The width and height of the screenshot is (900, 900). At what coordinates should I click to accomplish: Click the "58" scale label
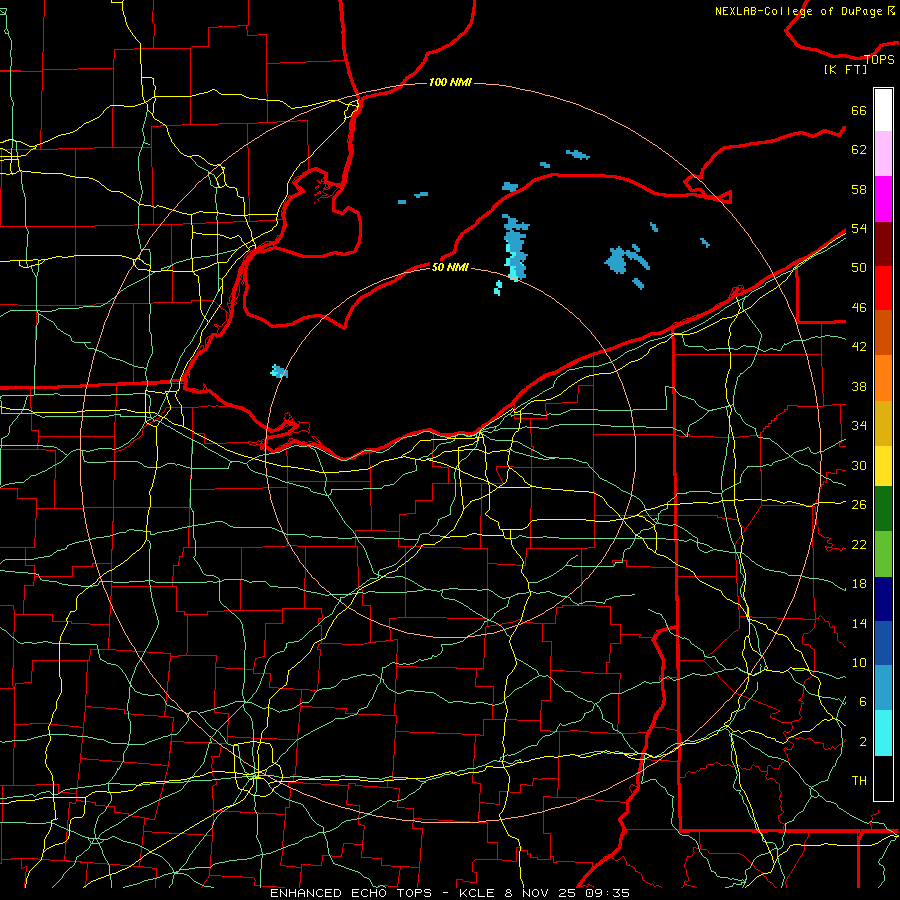pos(859,189)
